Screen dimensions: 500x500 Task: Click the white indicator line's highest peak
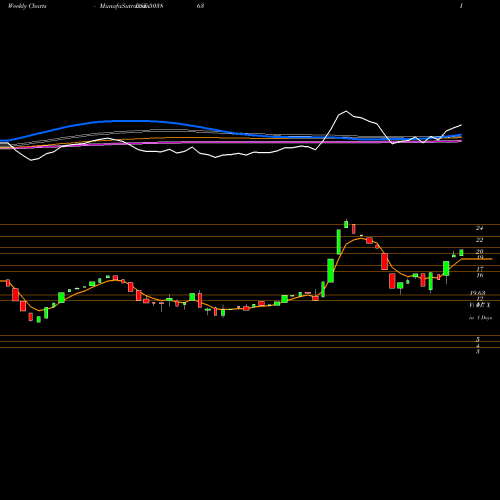coord(346,111)
